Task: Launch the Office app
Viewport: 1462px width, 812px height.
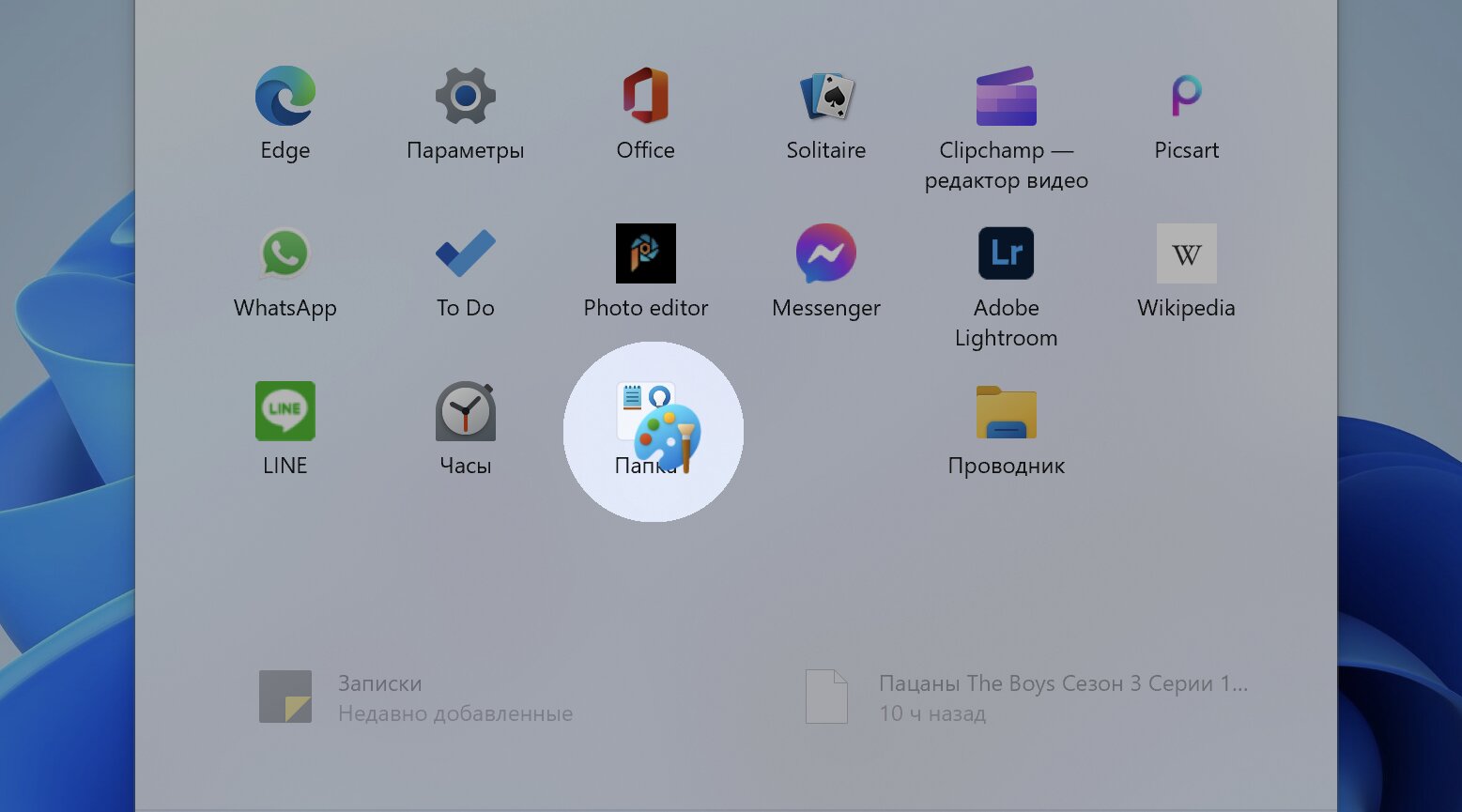Action: click(646, 96)
